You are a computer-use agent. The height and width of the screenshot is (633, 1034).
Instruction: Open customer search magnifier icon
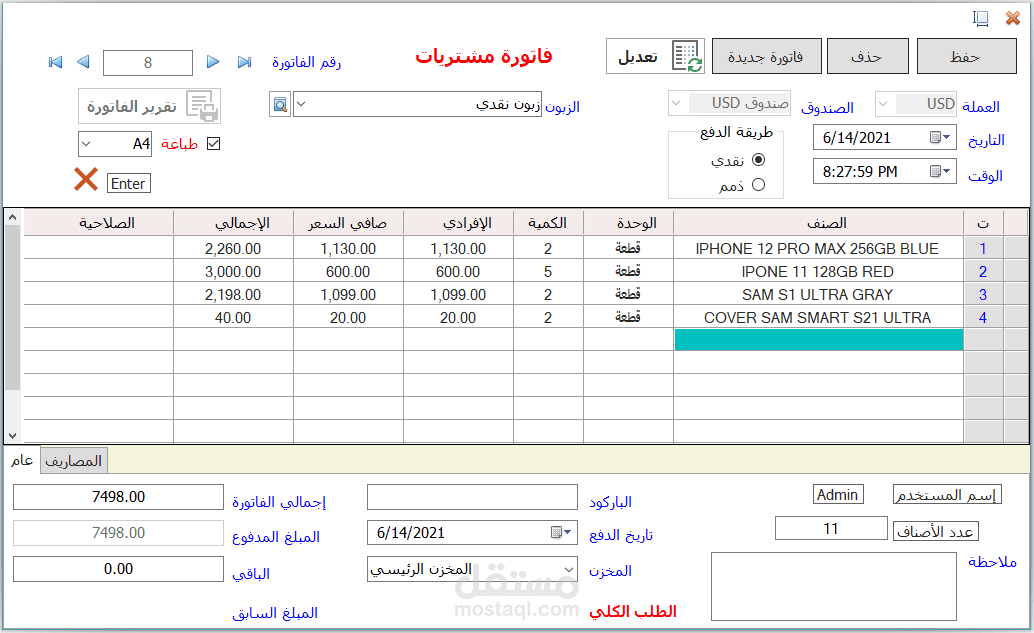tap(280, 104)
